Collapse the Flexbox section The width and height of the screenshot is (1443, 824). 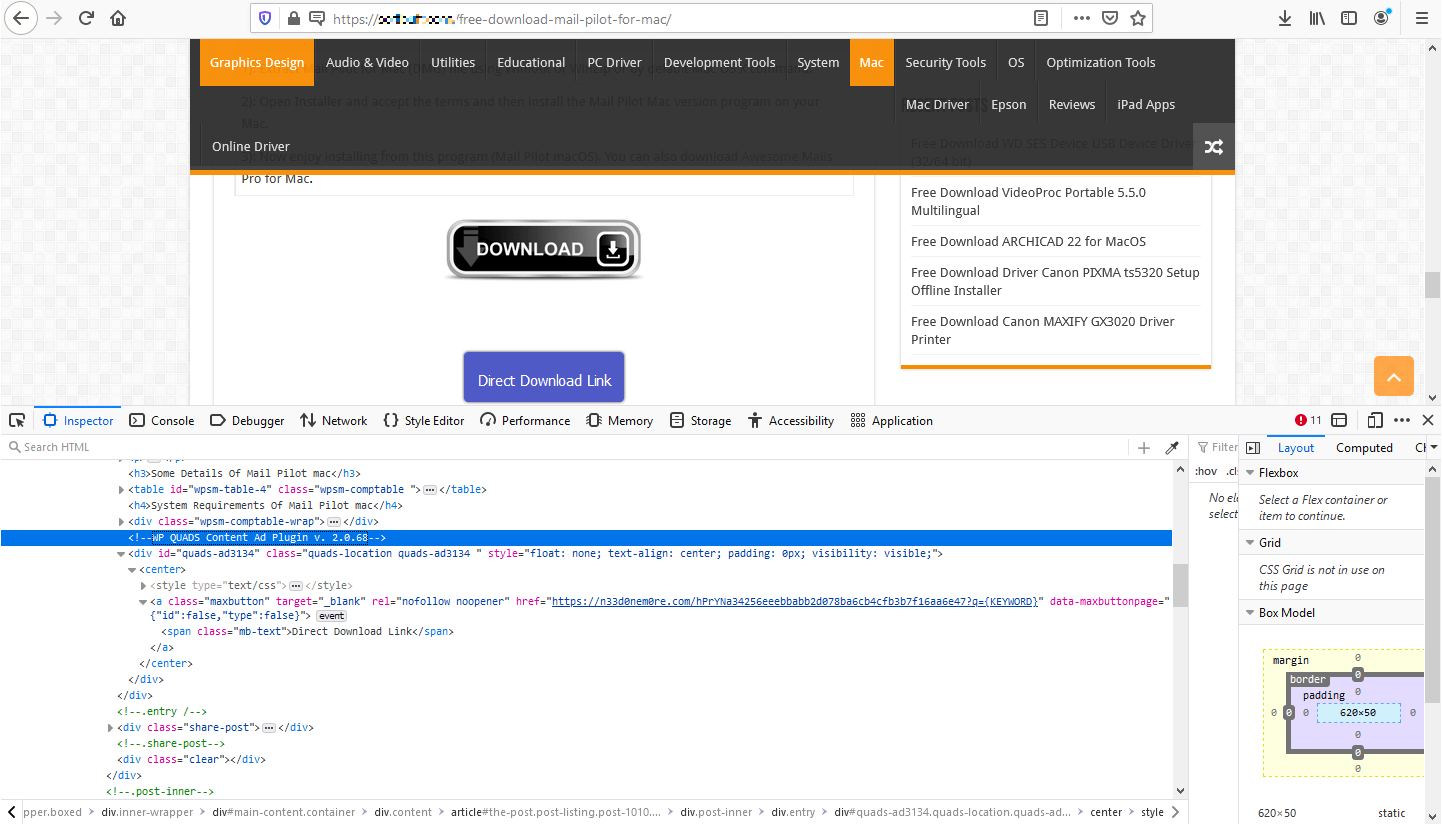(1250, 473)
